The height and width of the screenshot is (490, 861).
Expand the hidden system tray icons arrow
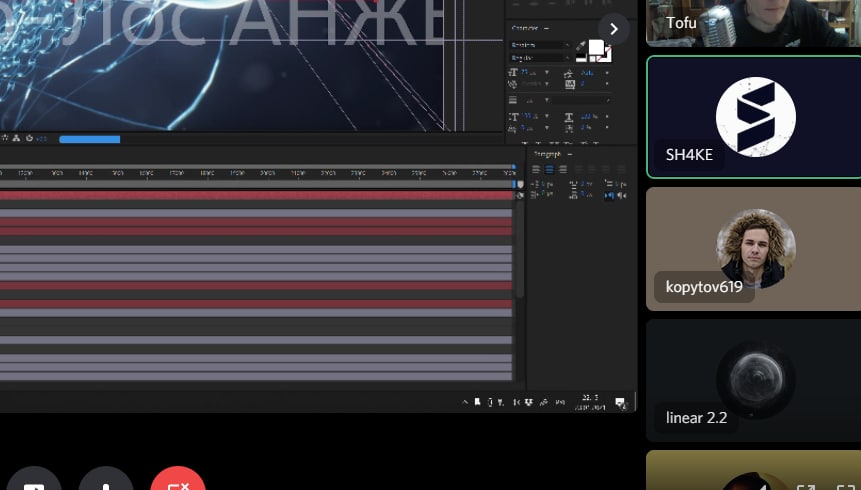click(x=465, y=402)
